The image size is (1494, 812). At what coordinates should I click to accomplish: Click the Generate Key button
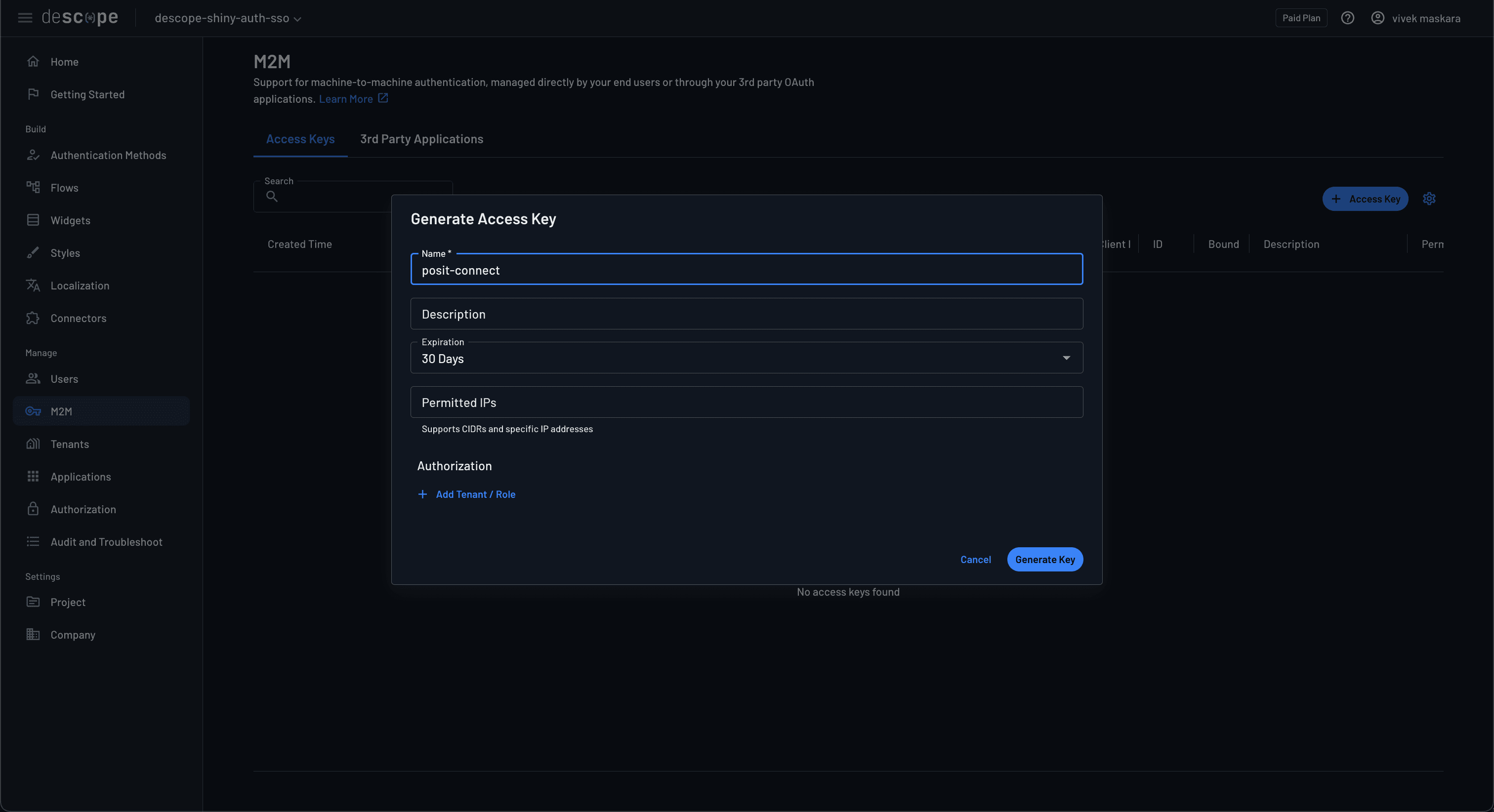click(x=1044, y=559)
